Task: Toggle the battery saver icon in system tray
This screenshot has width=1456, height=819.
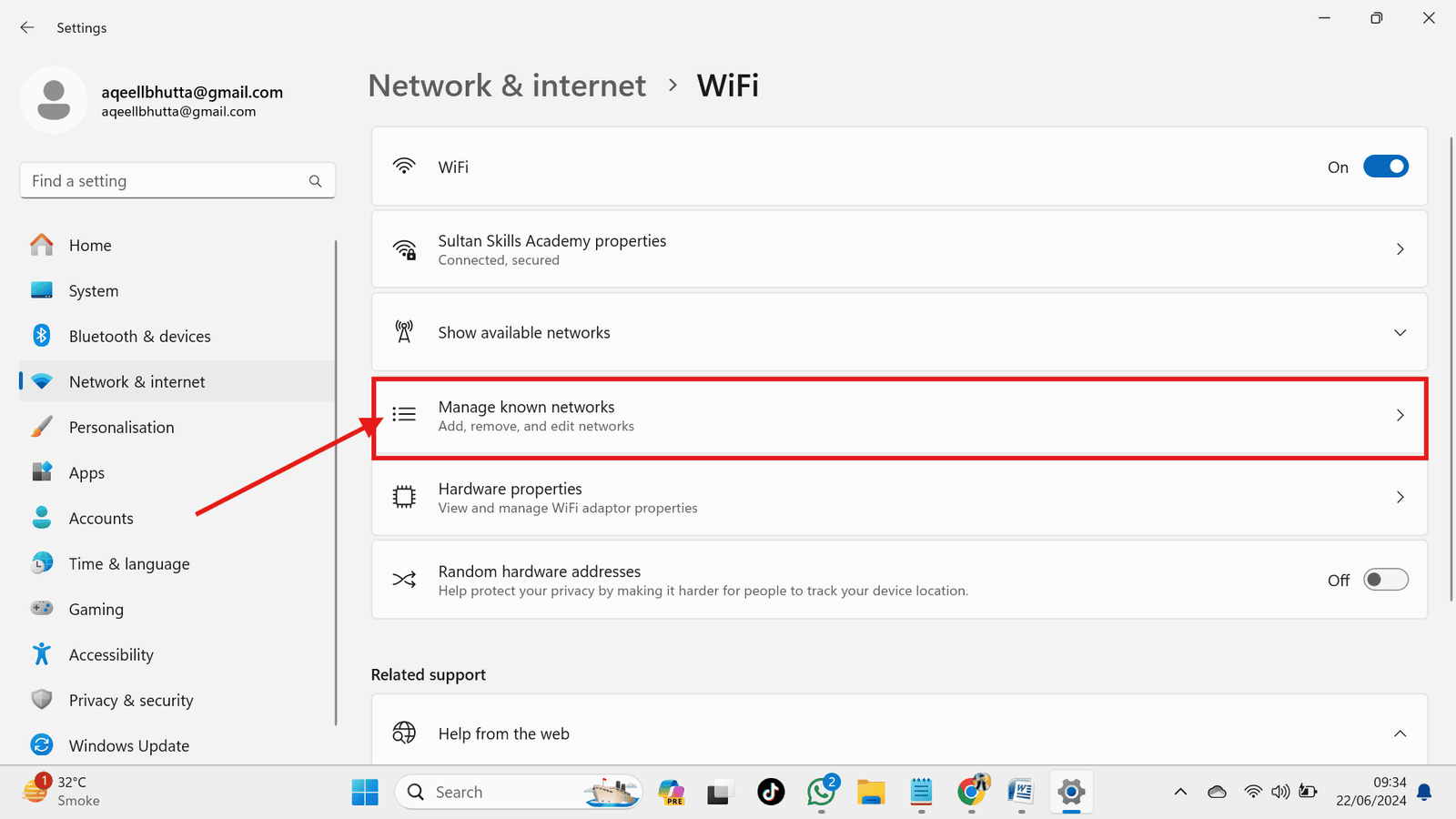Action: click(1309, 792)
